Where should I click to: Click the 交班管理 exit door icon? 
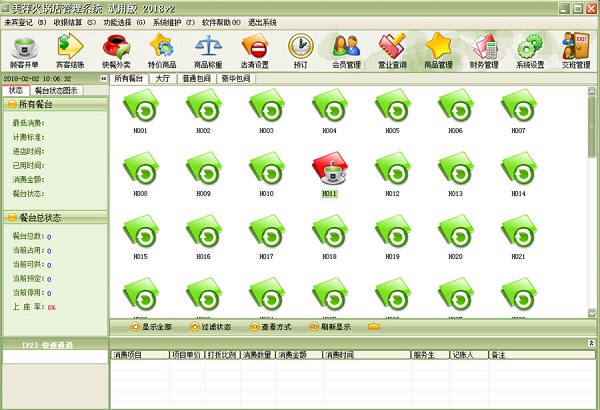pyautogui.click(x=576, y=51)
